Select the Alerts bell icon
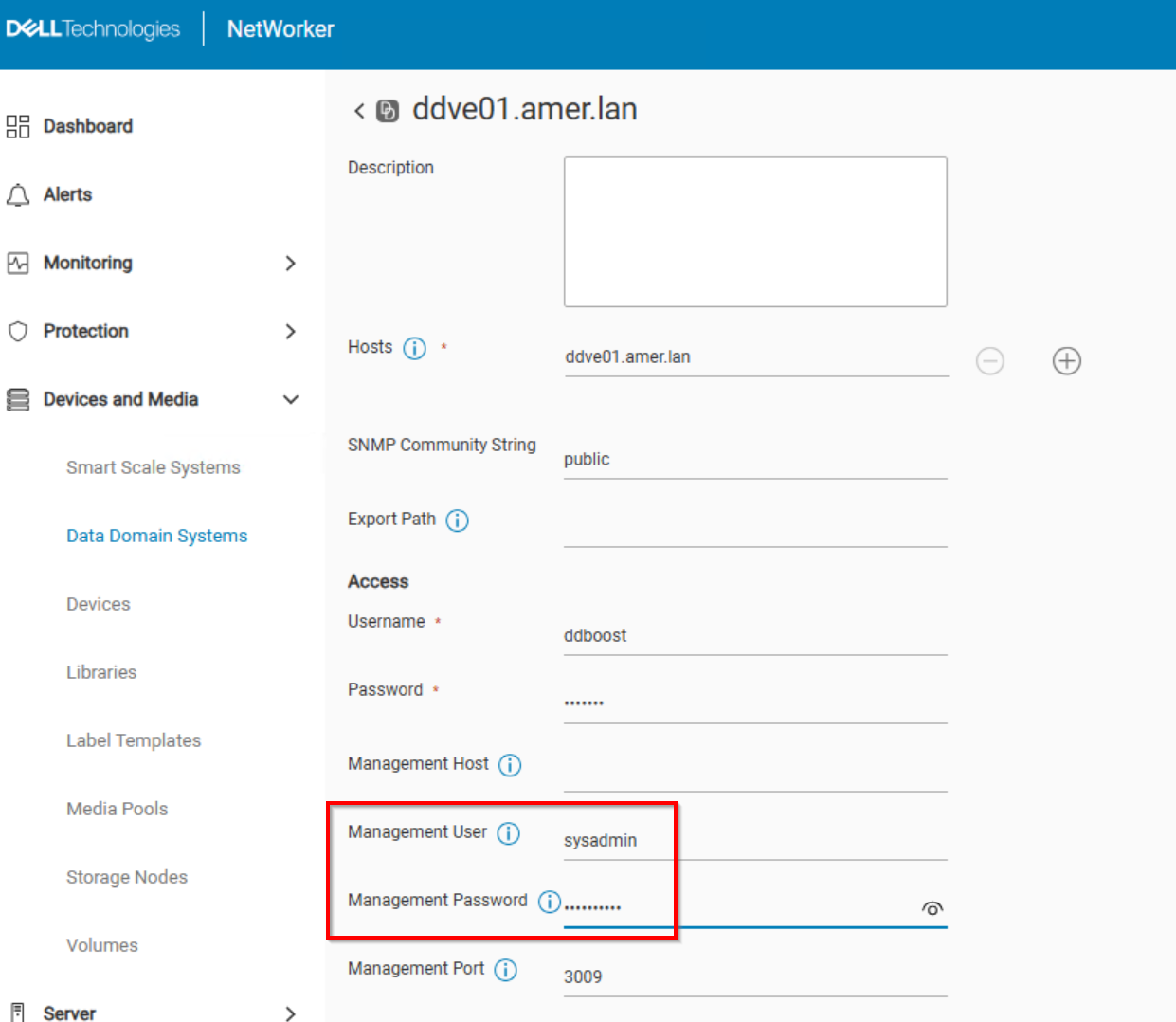The width and height of the screenshot is (1176, 1022). click(x=17, y=193)
